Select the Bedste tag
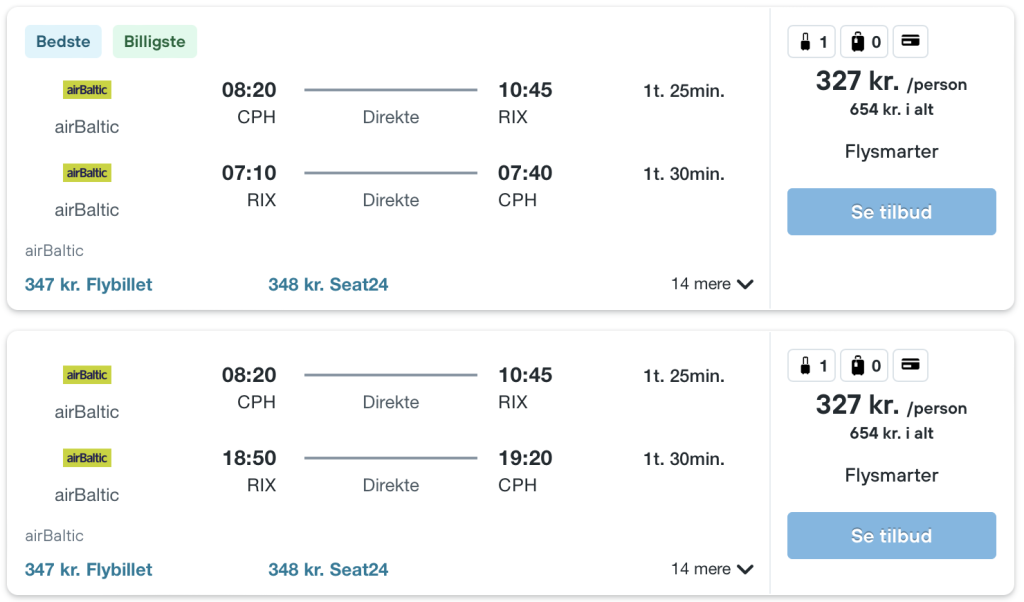Viewport: 1024px width, 602px height. click(63, 42)
